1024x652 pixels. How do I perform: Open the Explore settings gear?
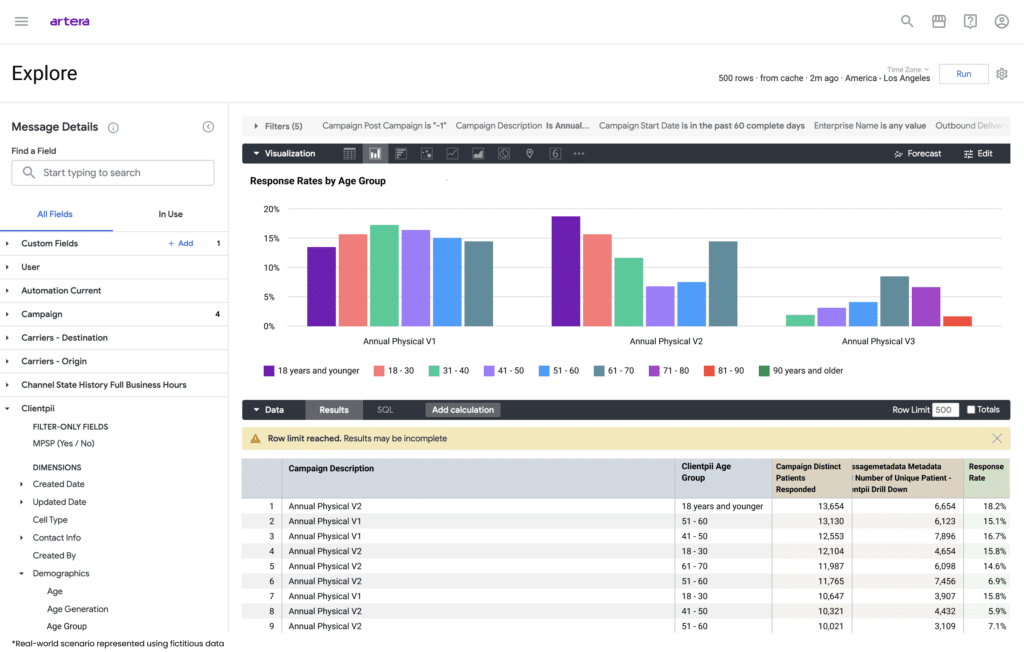coord(1002,74)
